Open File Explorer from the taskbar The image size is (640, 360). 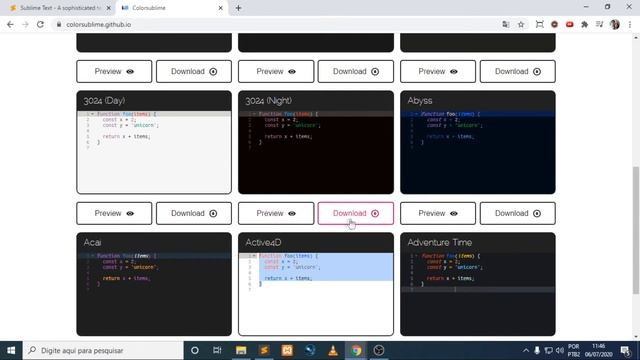click(x=241, y=350)
